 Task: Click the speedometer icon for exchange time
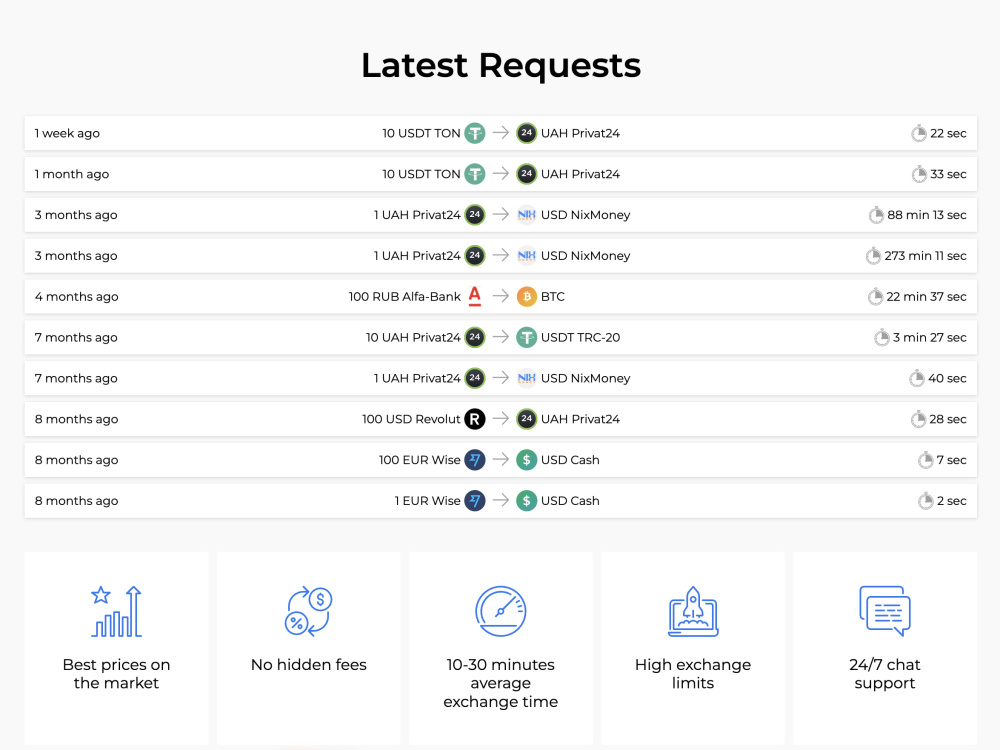[501, 612]
